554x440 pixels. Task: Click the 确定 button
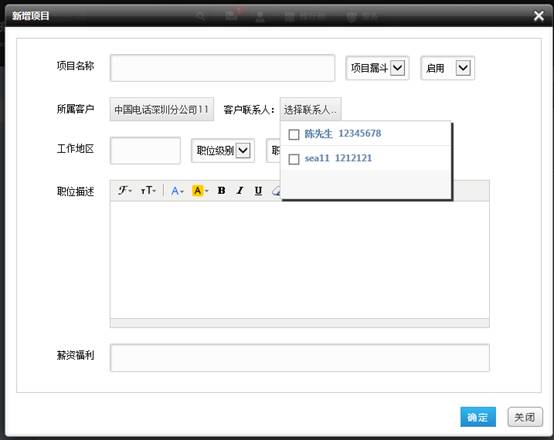(478, 417)
